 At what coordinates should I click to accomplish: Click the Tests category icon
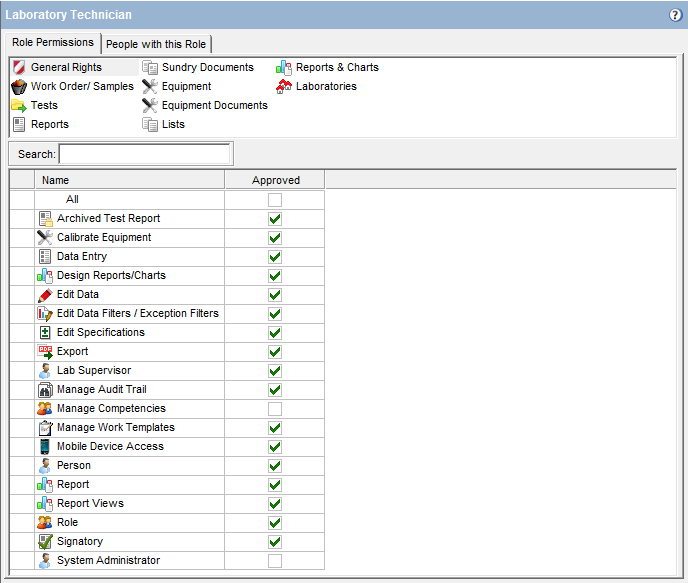[x=19, y=106]
